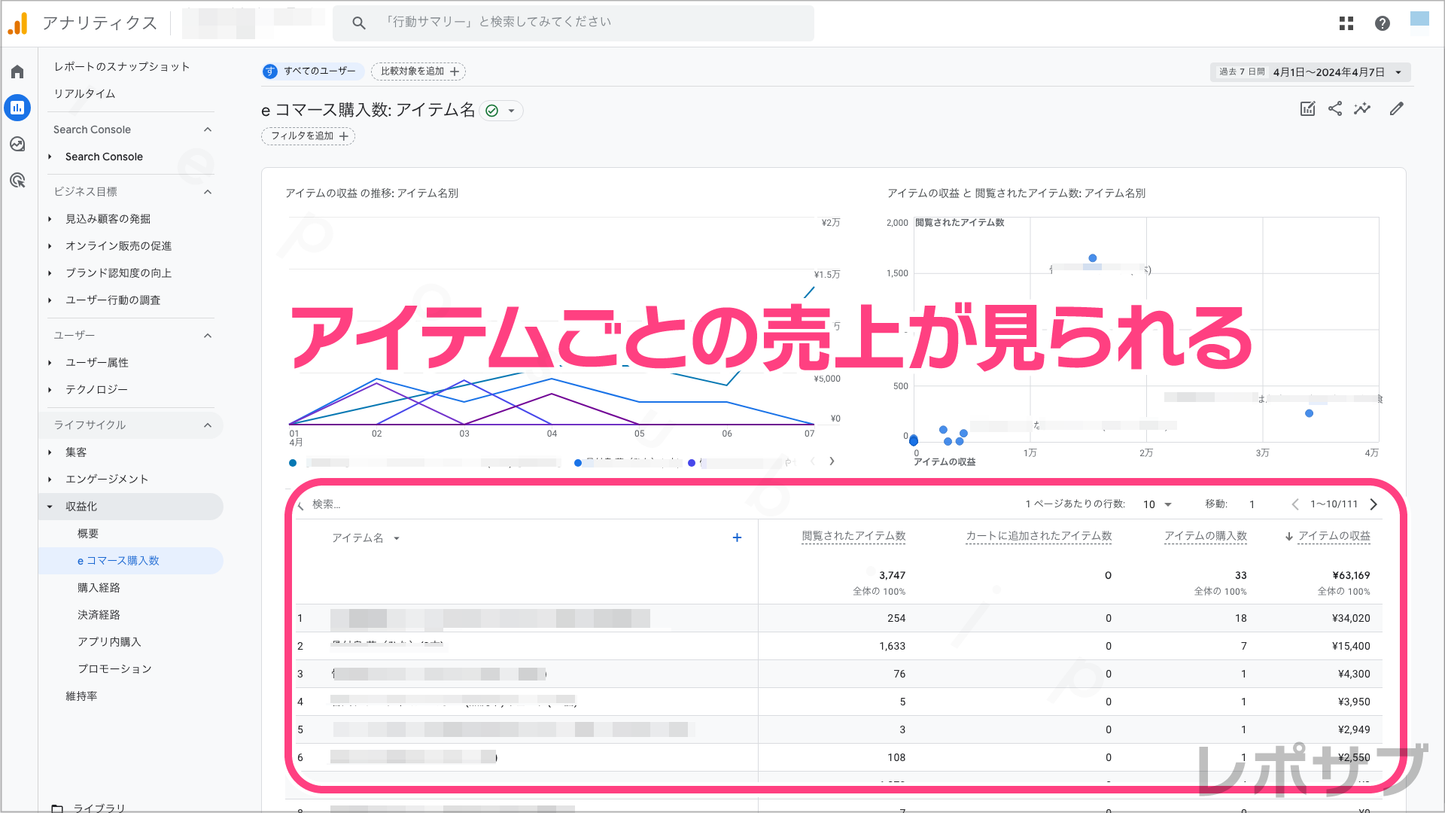
Task: Click the Home icon in left rail
Action: pyautogui.click(x=17, y=72)
